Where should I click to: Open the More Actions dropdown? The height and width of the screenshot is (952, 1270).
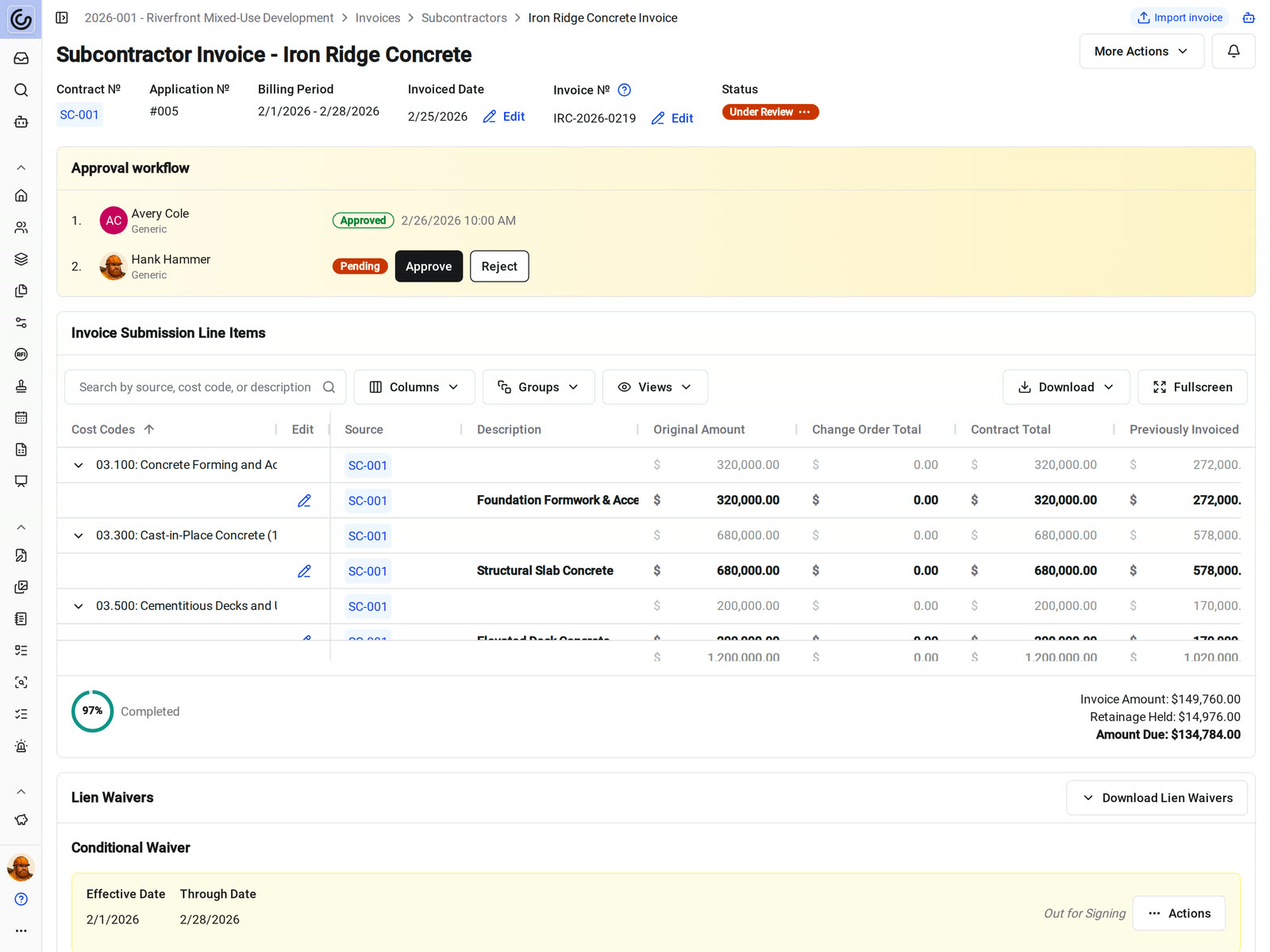click(x=1141, y=51)
